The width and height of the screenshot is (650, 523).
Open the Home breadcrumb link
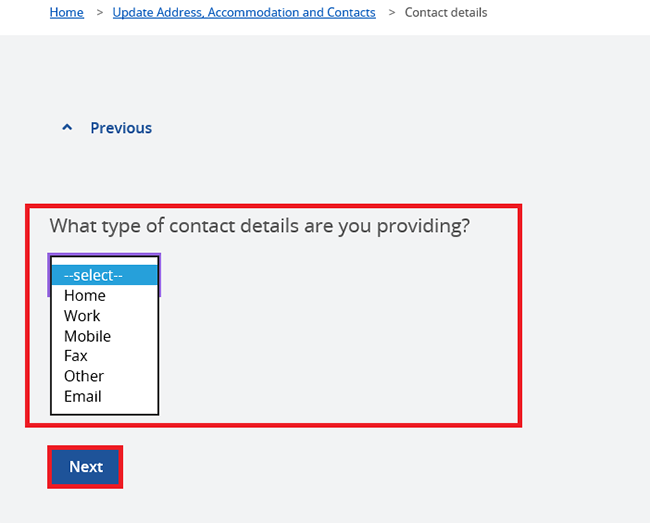pyautogui.click(x=67, y=12)
